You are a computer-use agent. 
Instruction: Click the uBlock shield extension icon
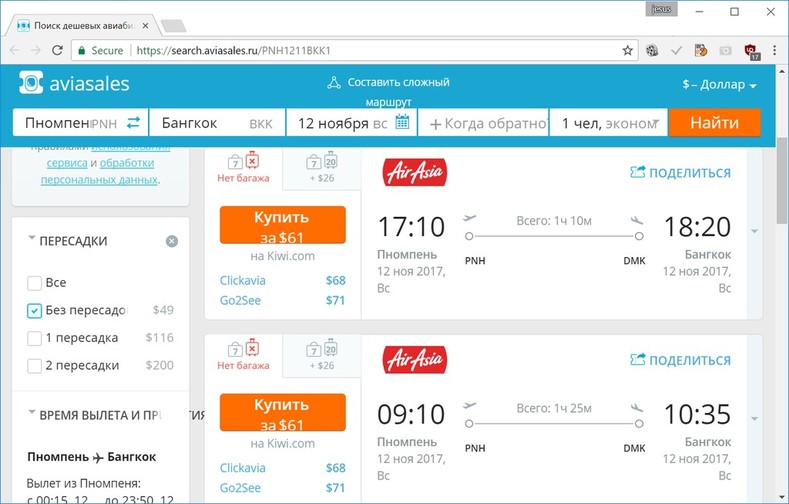(x=751, y=51)
